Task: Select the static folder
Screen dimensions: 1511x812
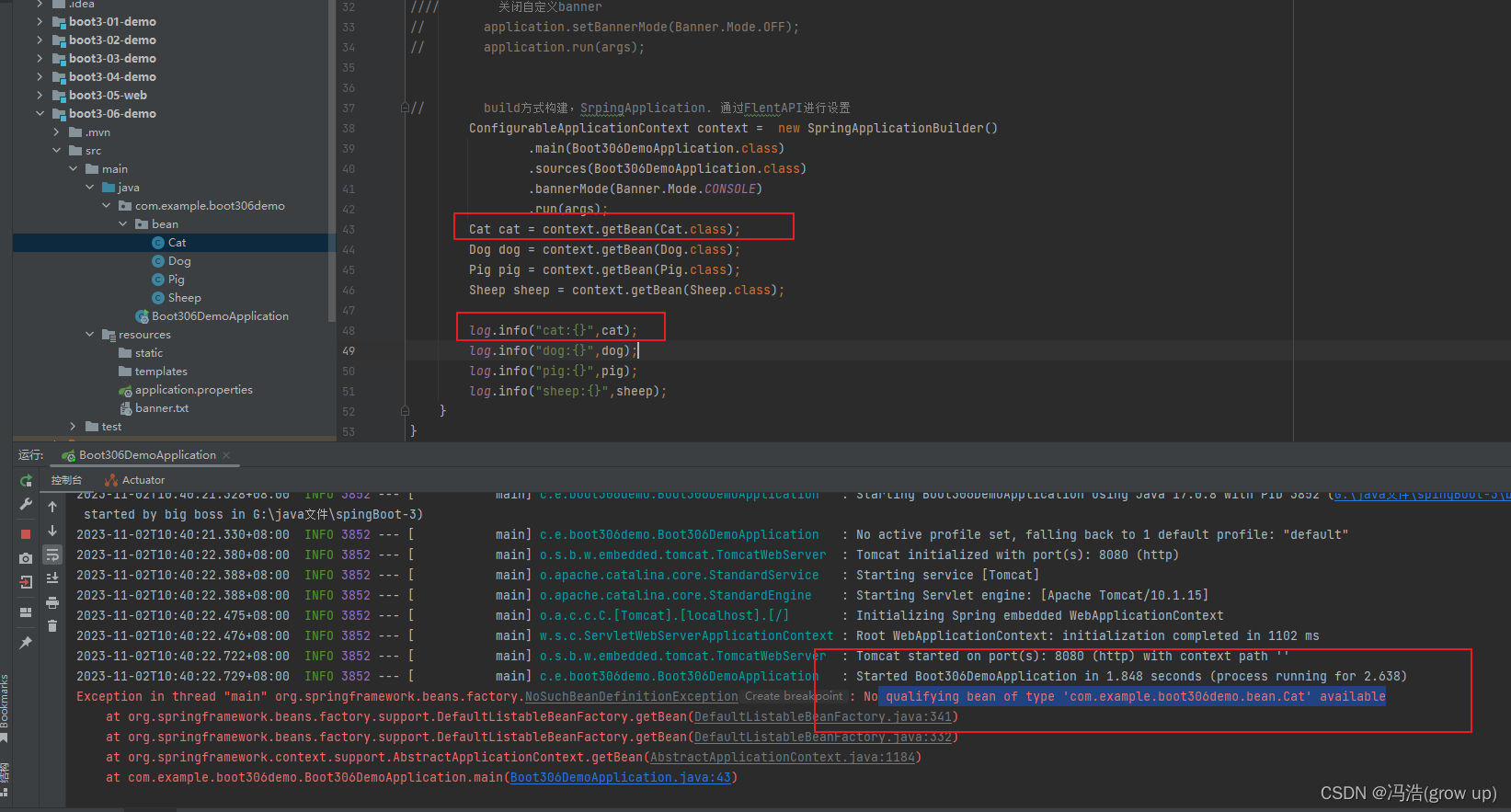Action: pos(148,353)
